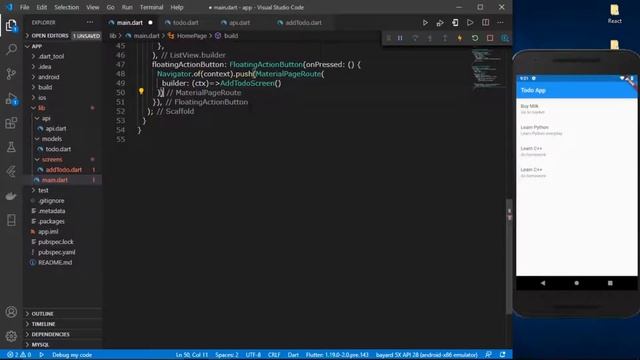Open the Search view in activity bar
Image resolution: width=640 pixels, height=360 pixels.
tap(11, 49)
